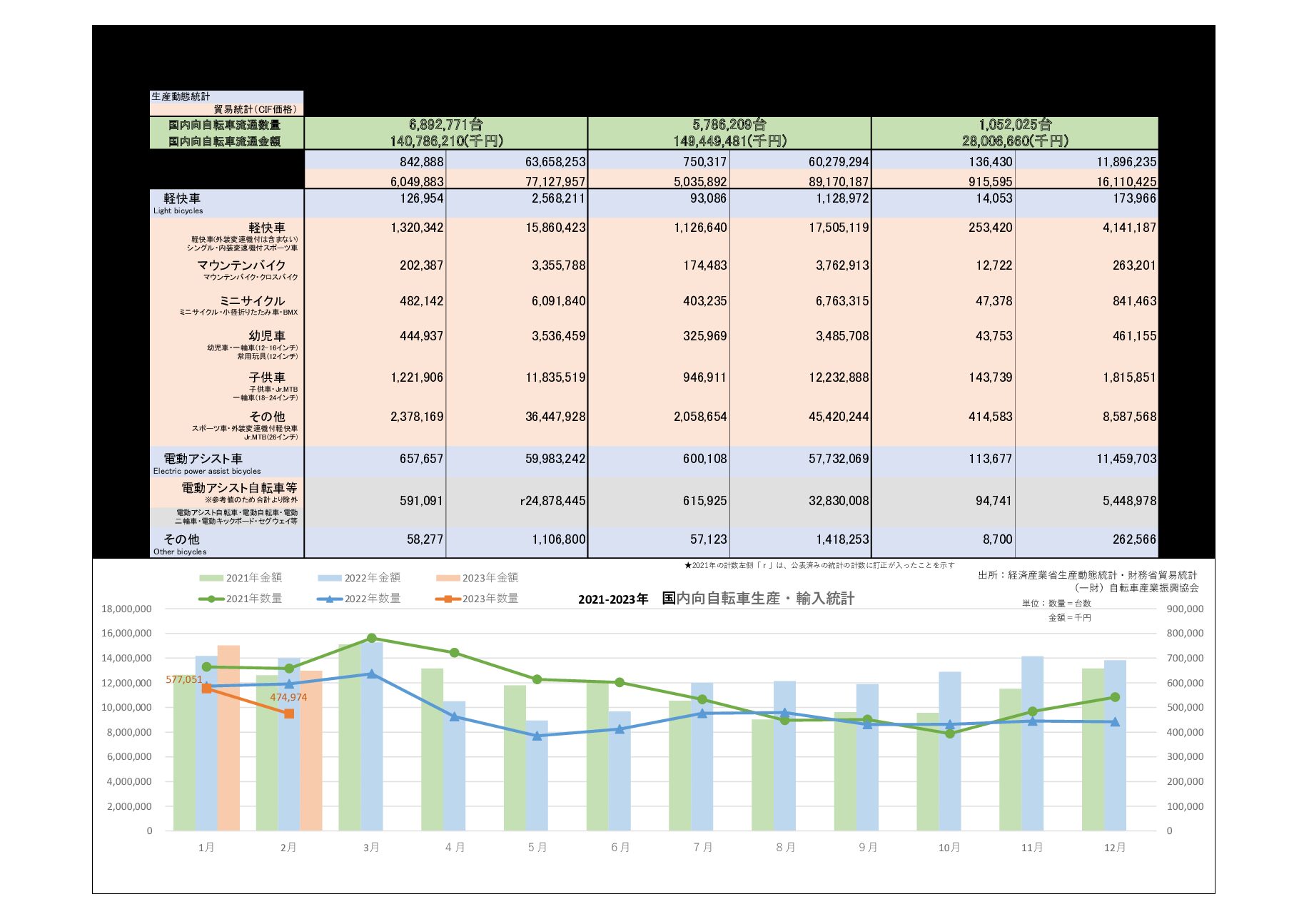Viewport: 1309px width, 924px height.
Task: Select the 貿易統計(CIF価格) header cell
Action: [258, 108]
